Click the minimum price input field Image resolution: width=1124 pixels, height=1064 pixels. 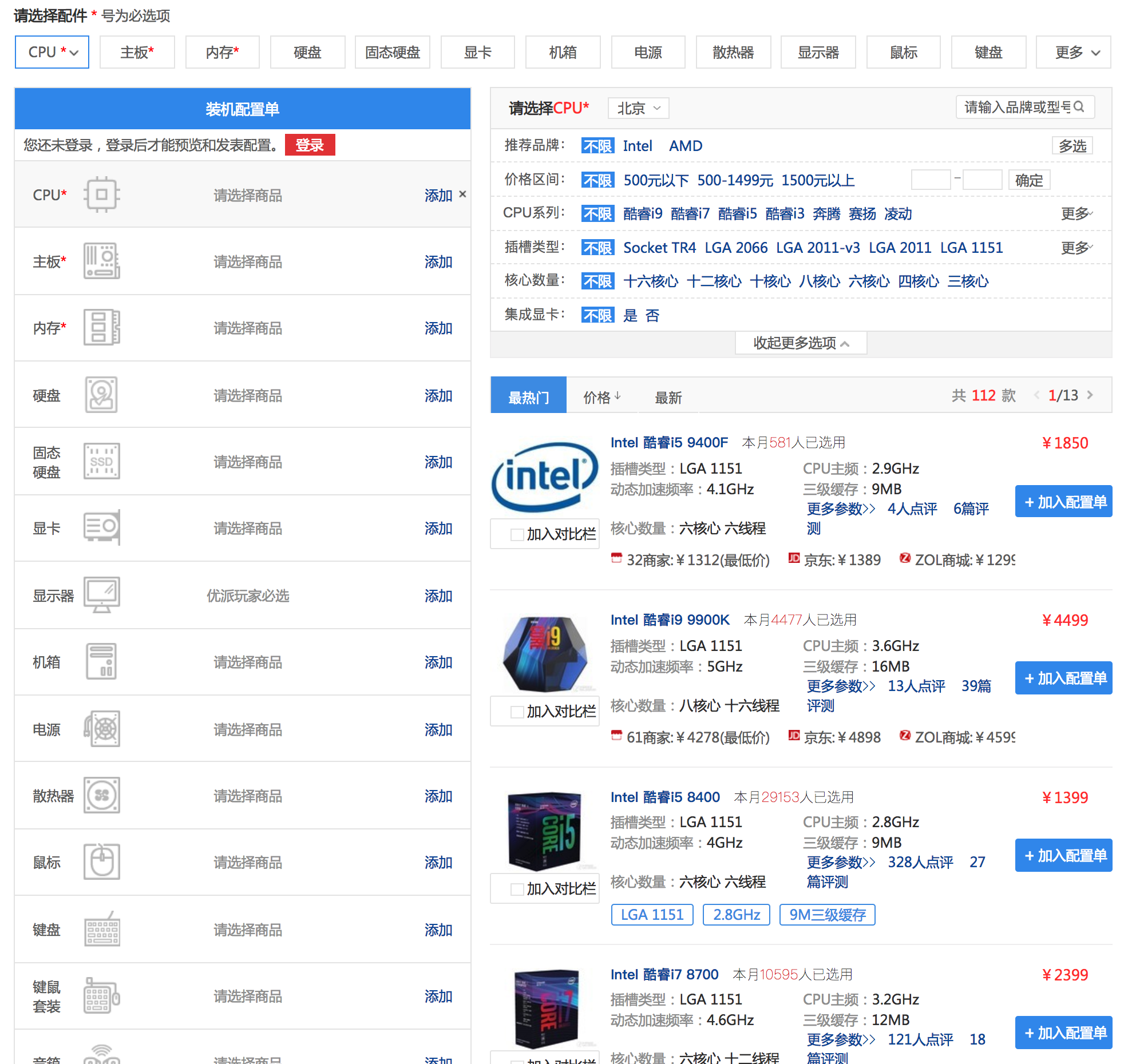point(931,180)
